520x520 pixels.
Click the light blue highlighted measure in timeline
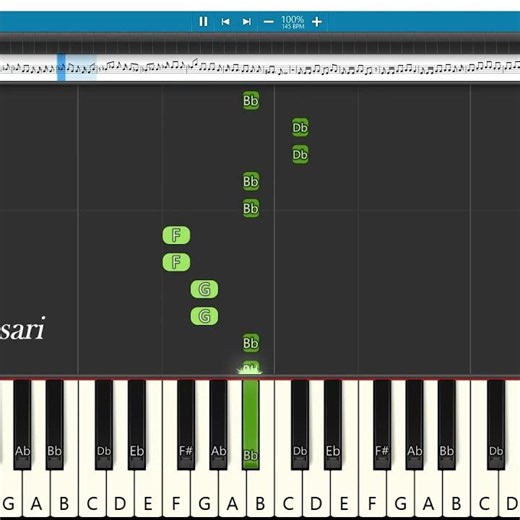81,67
